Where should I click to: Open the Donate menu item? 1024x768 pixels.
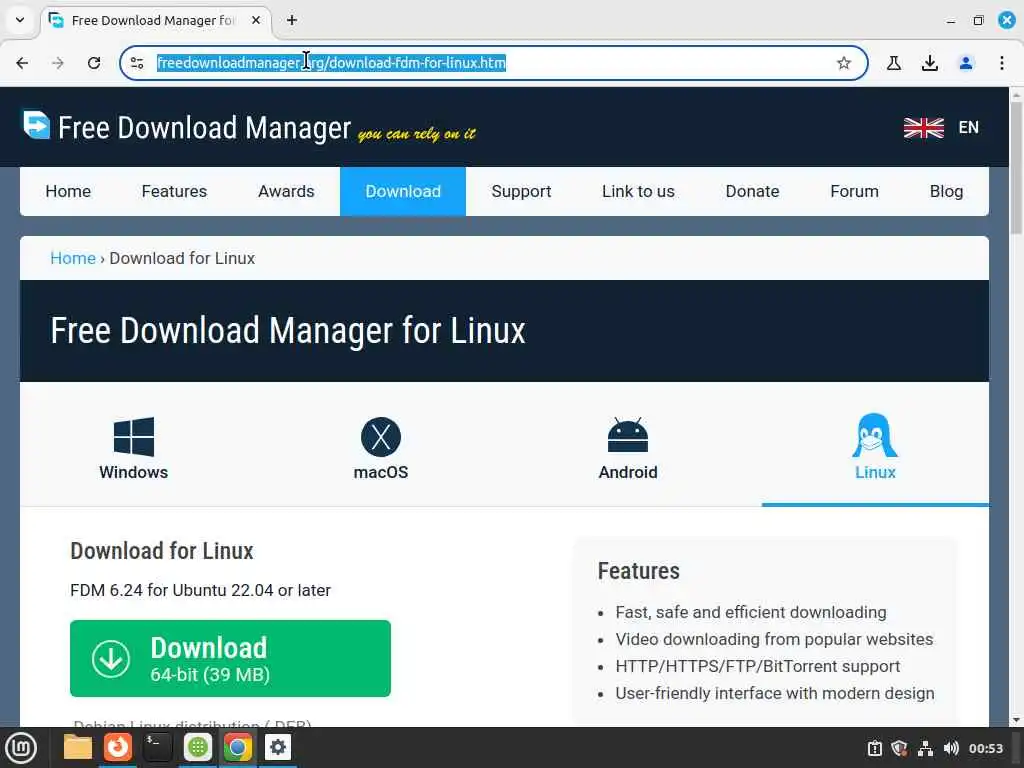[x=752, y=191]
